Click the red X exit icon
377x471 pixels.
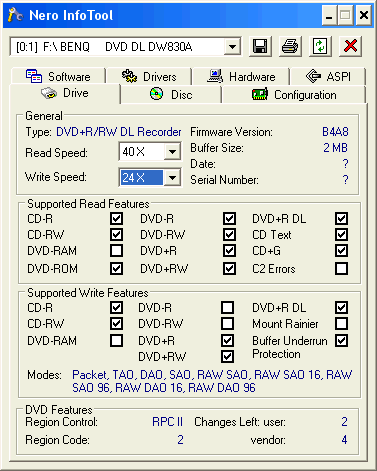click(350, 46)
